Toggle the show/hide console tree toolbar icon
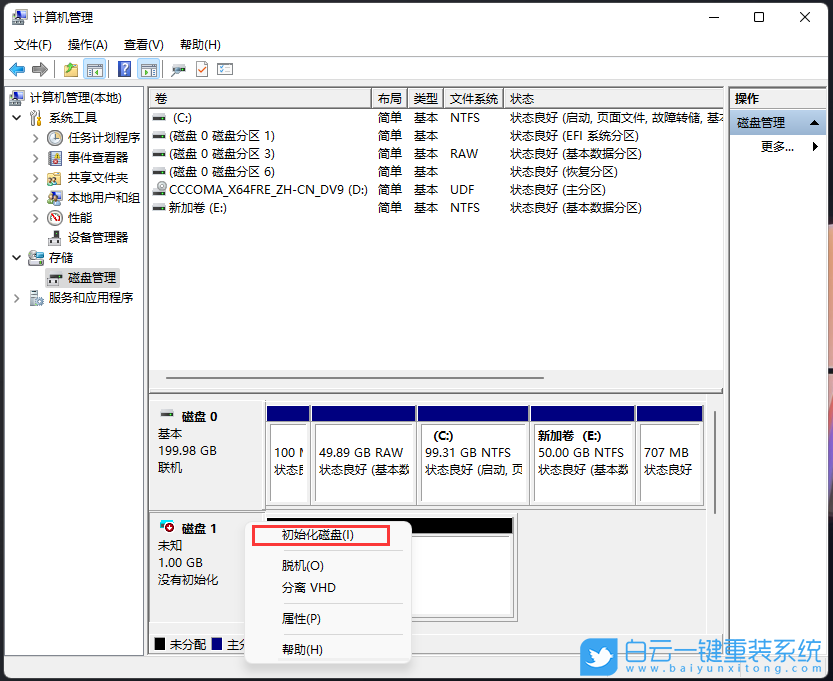Screen dimensions: 833x681 pyautogui.click(x=94, y=69)
